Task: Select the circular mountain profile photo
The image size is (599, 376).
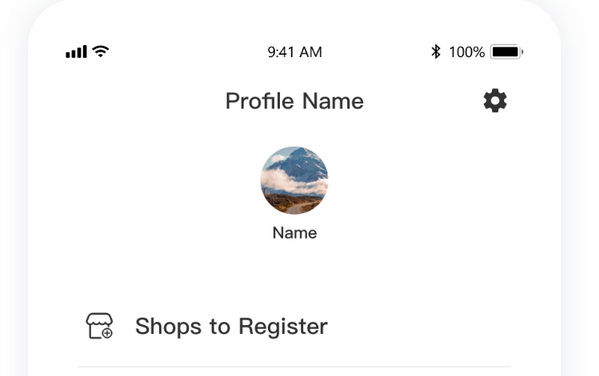Action: 294,180
